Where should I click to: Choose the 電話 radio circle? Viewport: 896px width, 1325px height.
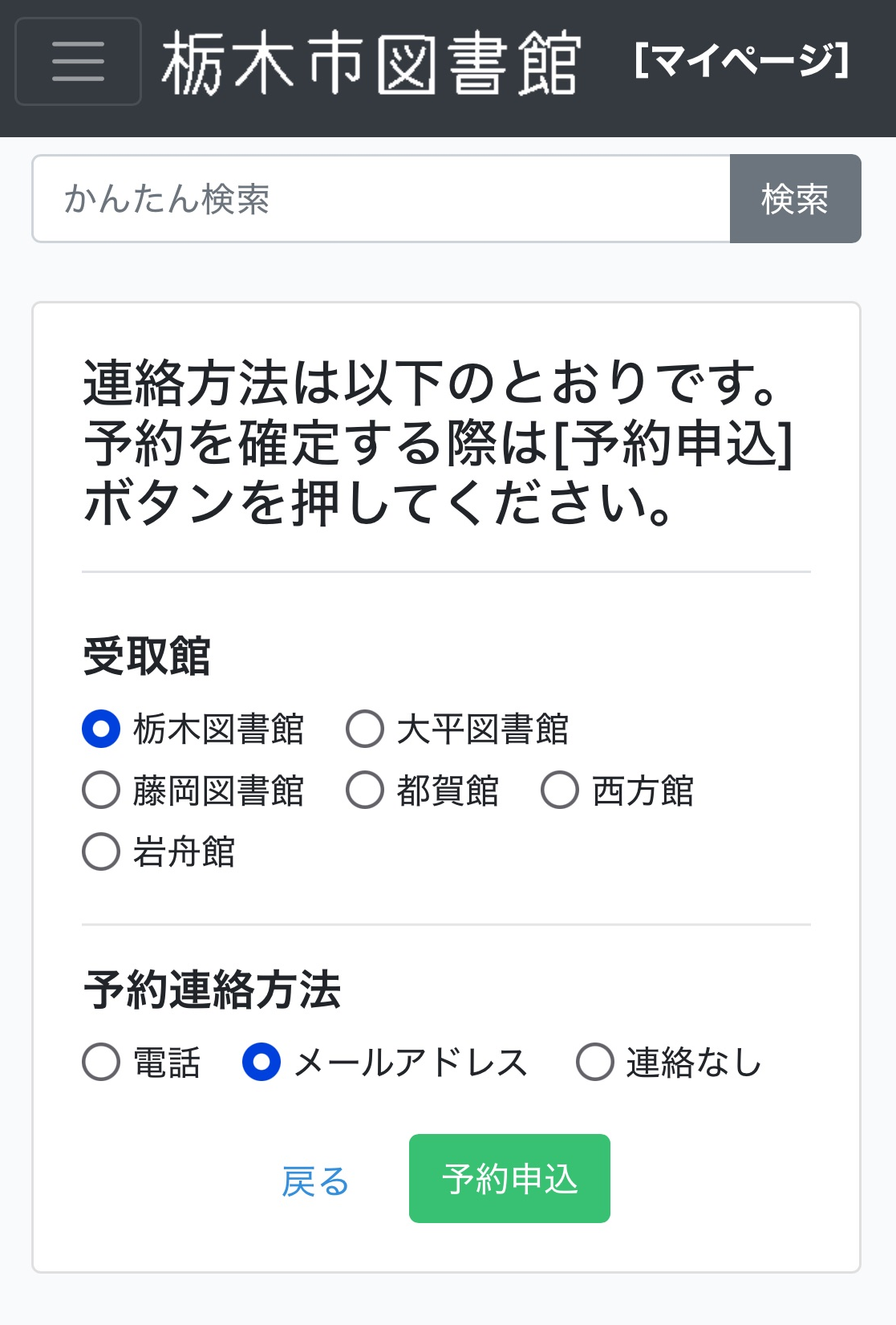(101, 1062)
